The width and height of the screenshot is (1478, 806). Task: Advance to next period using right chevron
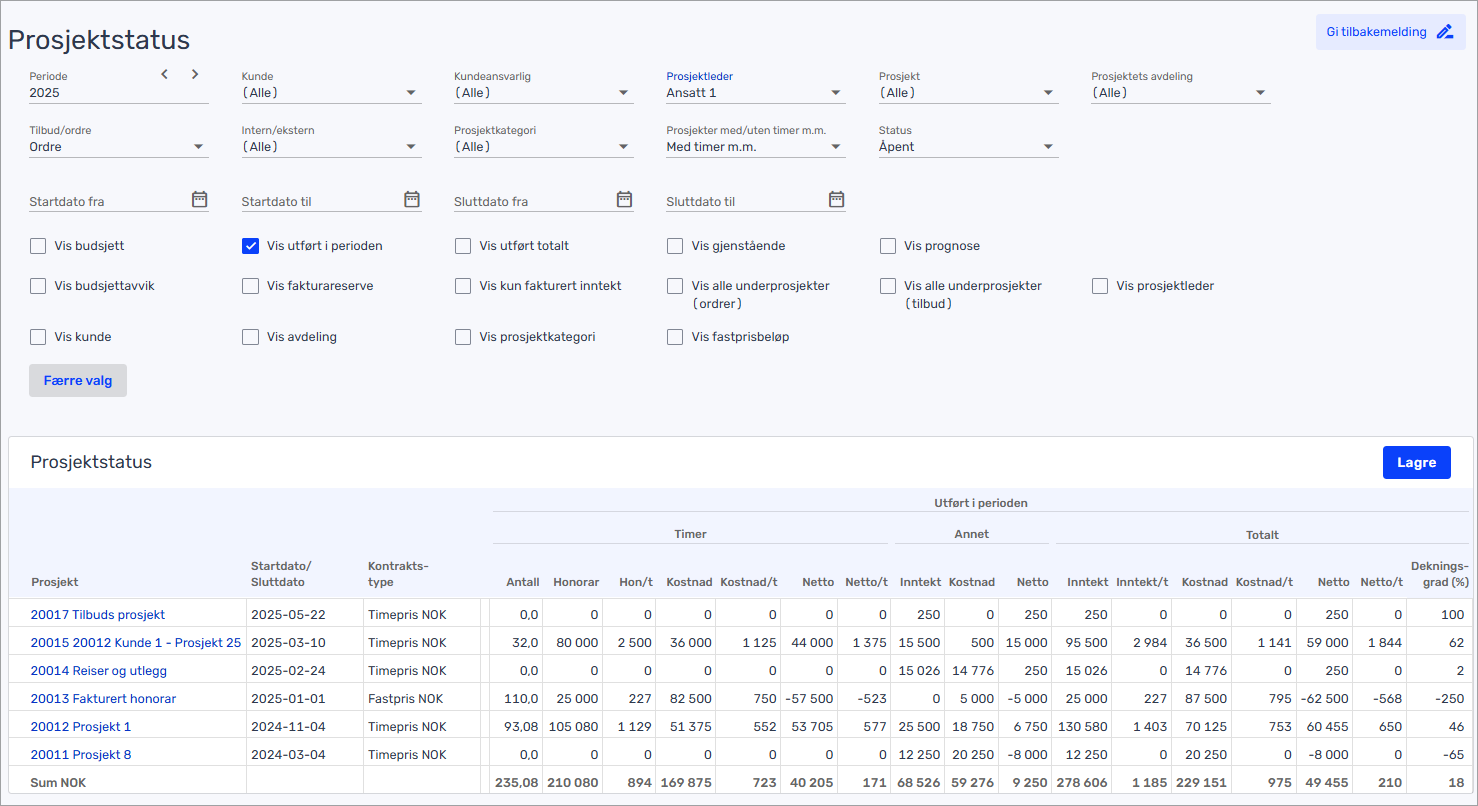(x=195, y=74)
